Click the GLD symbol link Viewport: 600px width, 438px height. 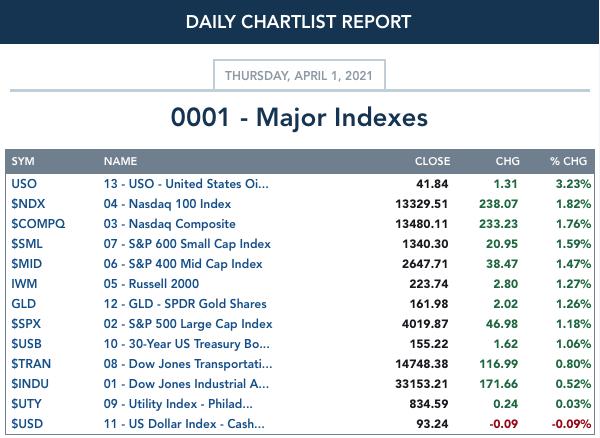(24, 304)
